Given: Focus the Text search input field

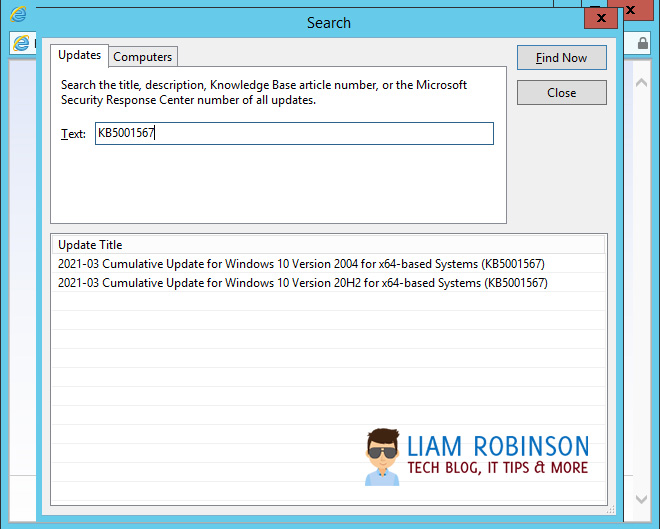Looking at the screenshot, I should point(294,133).
